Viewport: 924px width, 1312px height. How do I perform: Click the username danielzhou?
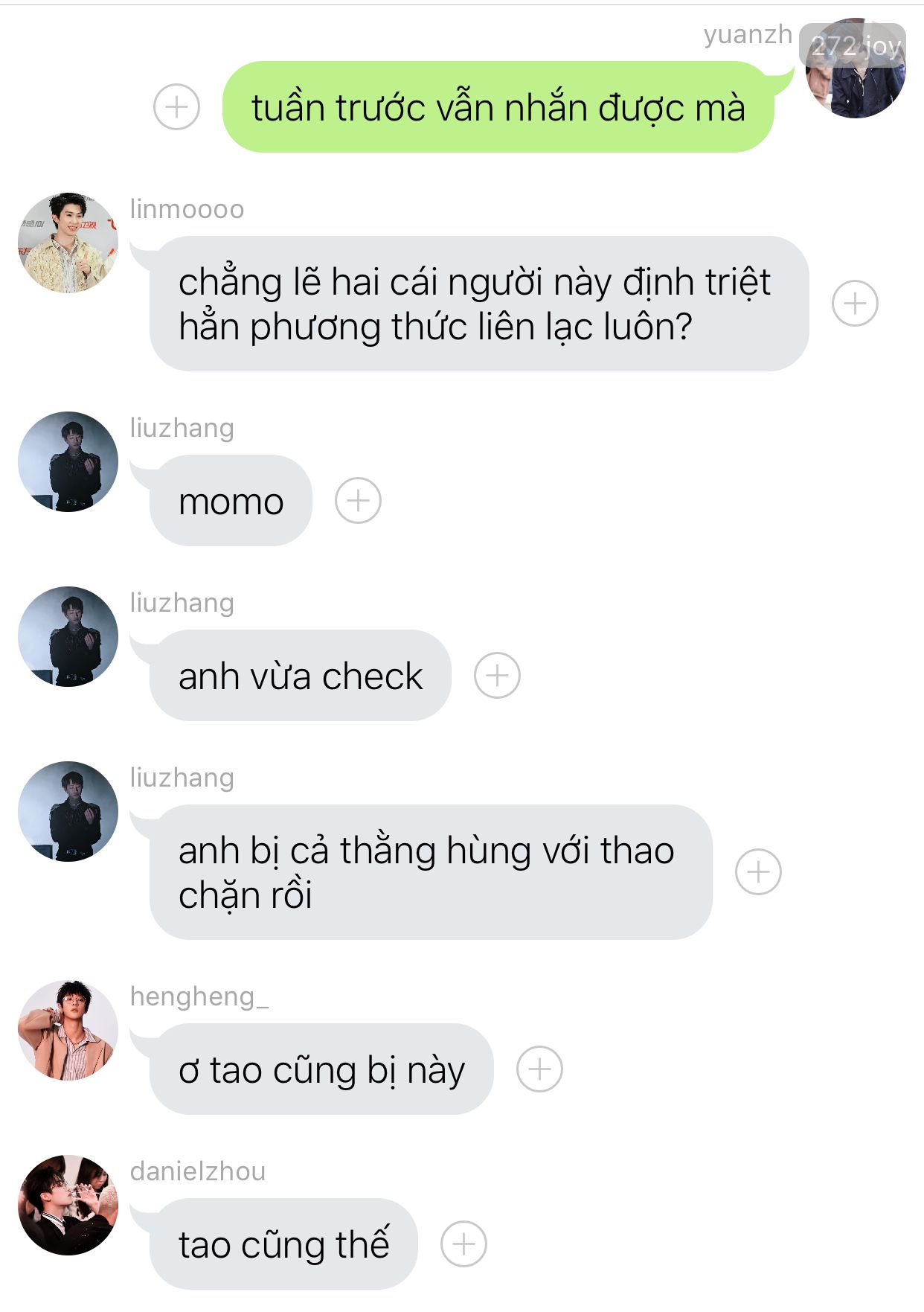pos(198,1171)
